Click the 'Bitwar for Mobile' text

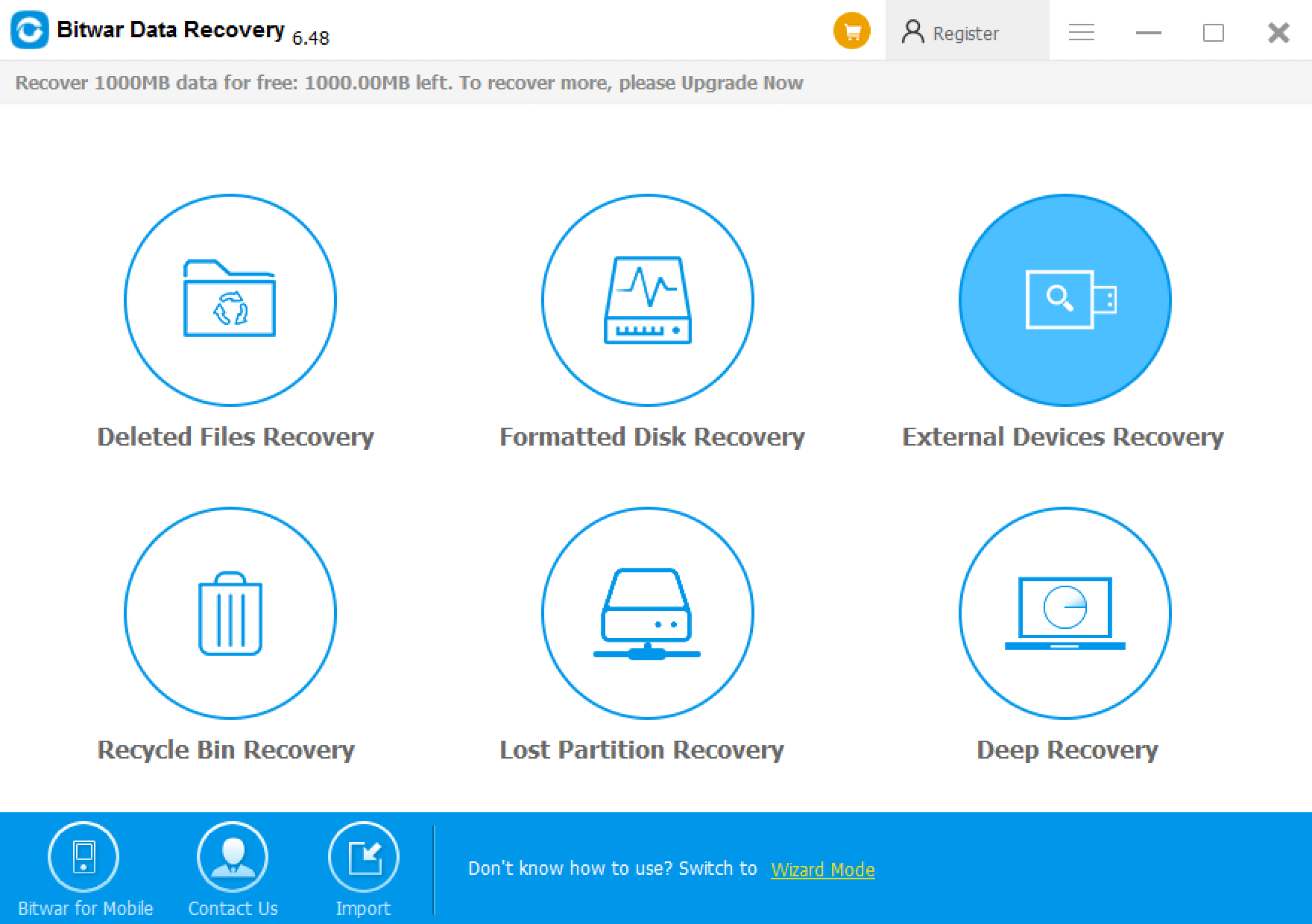(x=85, y=908)
